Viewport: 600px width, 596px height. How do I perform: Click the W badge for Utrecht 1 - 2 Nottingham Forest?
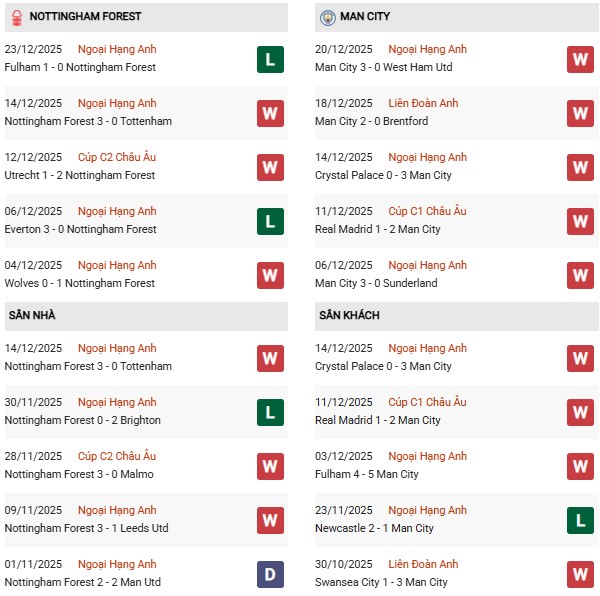(270, 168)
